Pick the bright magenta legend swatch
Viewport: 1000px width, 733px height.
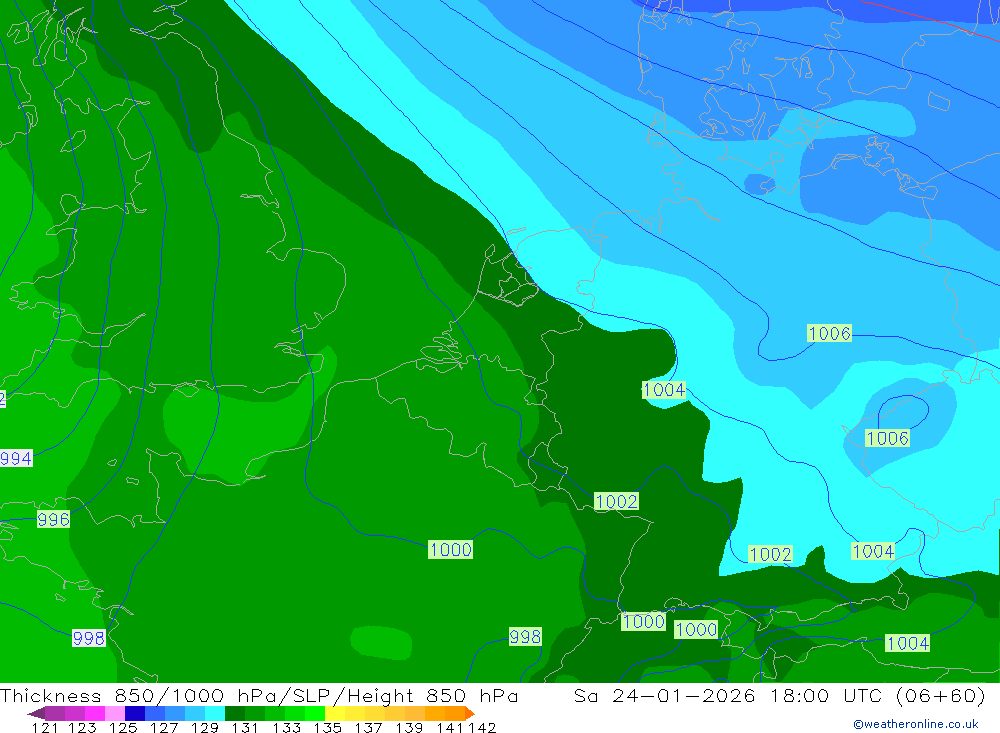[94, 713]
